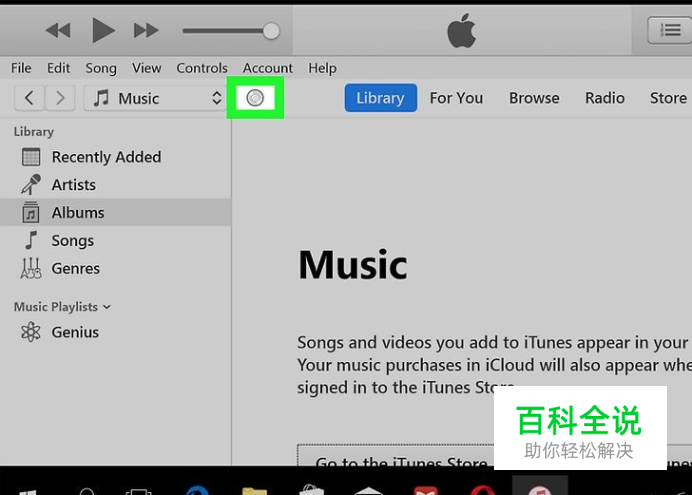Skip ahead with the fast-forward button
This screenshot has height=495, width=692.
(146, 30)
